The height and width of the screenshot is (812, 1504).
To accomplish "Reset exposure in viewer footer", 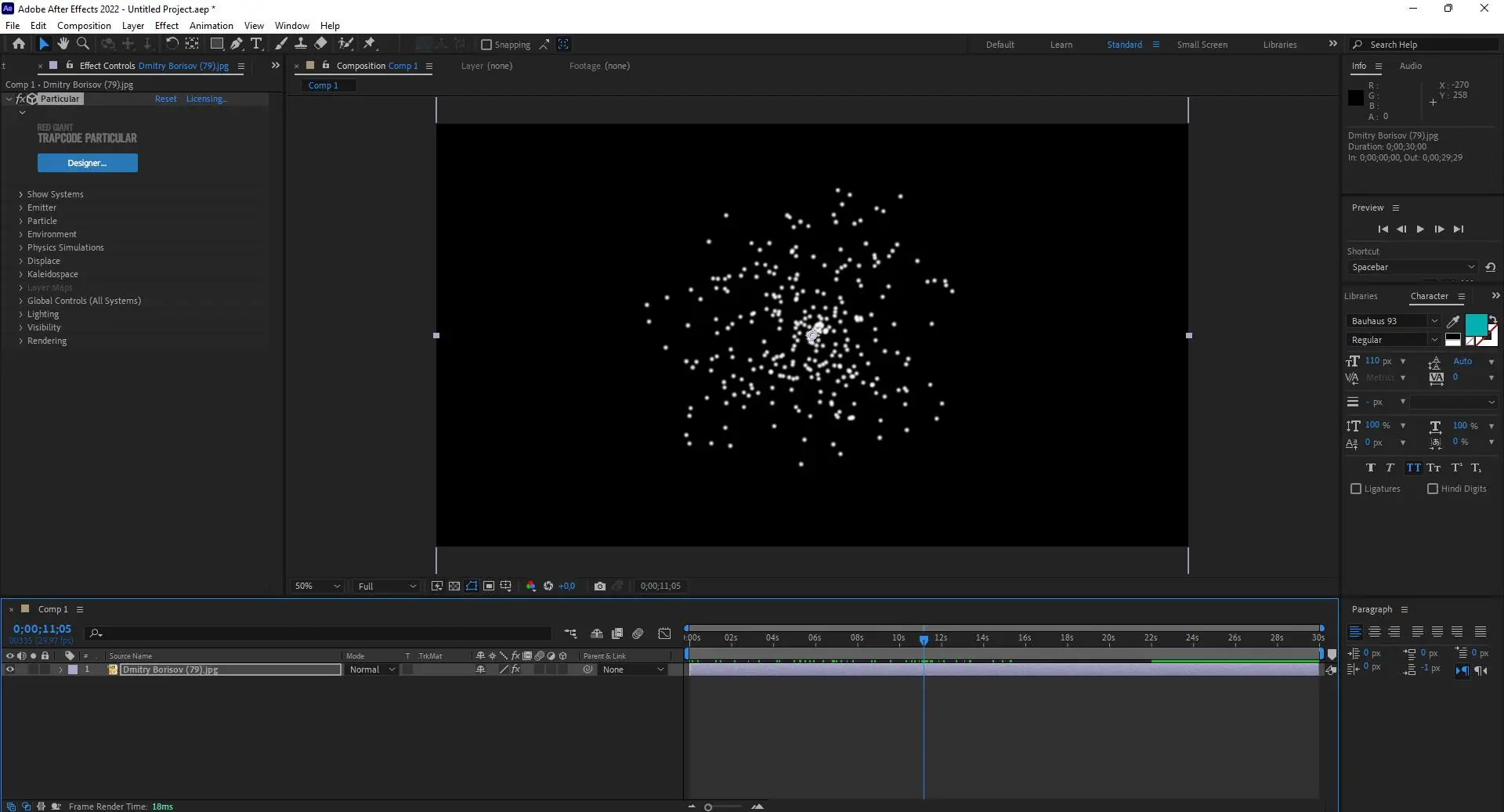I will (548, 586).
